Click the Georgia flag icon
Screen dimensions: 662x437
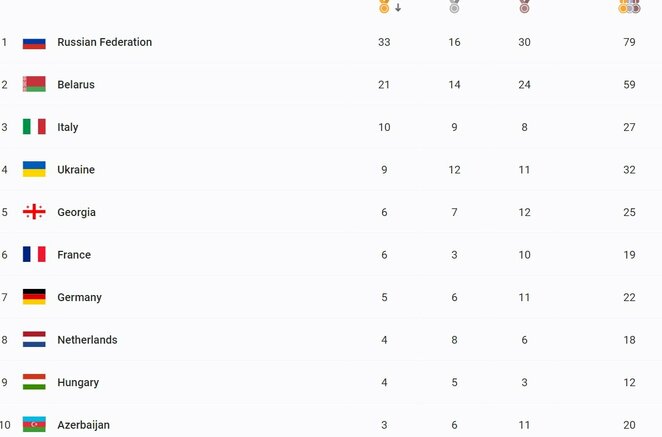(x=34, y=212)
